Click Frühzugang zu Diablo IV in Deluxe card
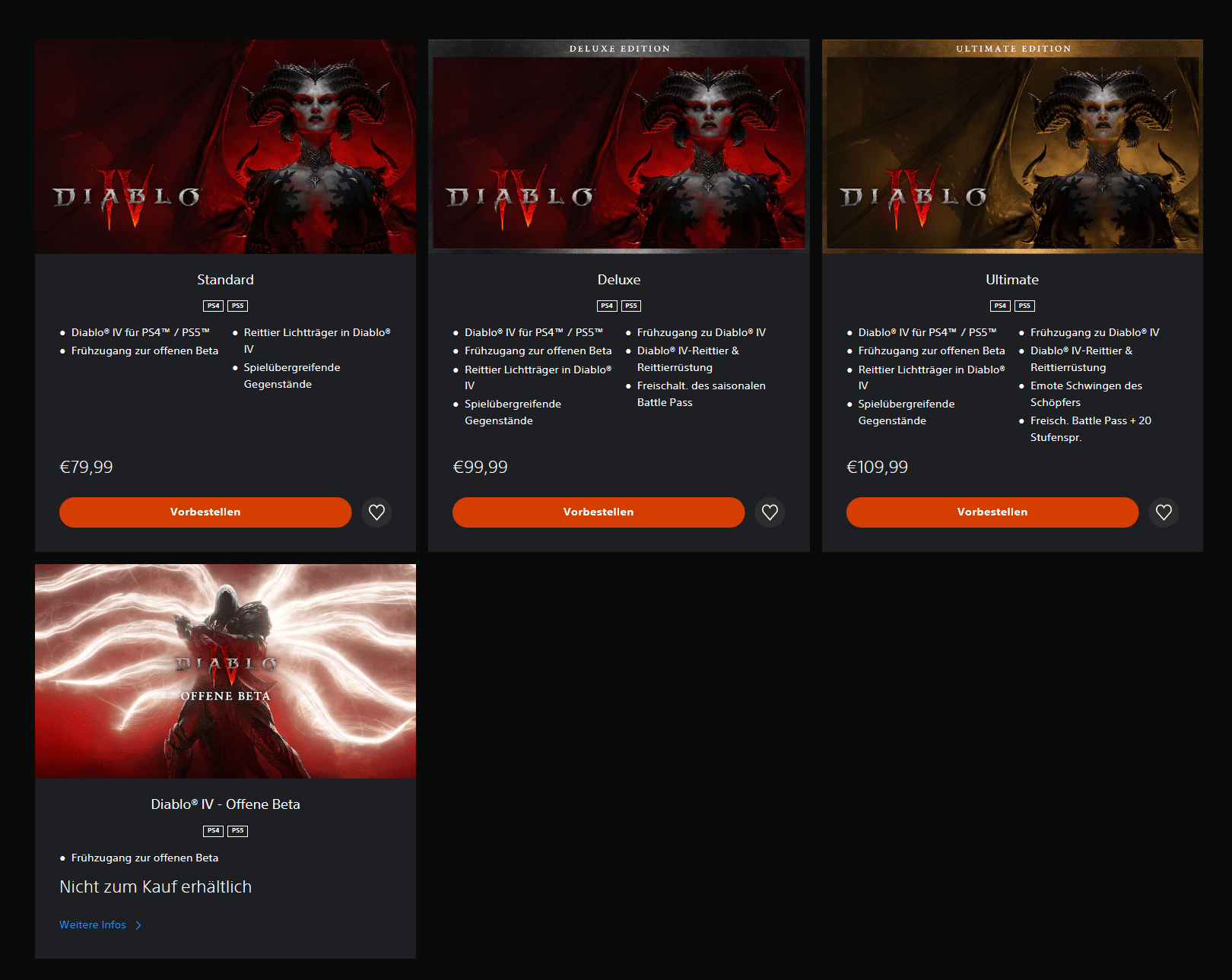 click(701, 332)
